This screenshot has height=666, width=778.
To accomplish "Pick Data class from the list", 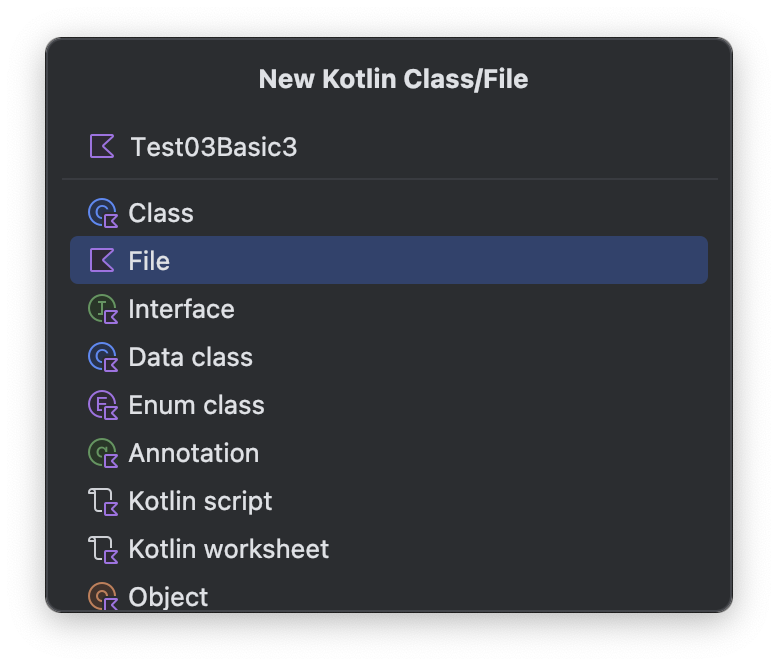I will click(190, 357).
